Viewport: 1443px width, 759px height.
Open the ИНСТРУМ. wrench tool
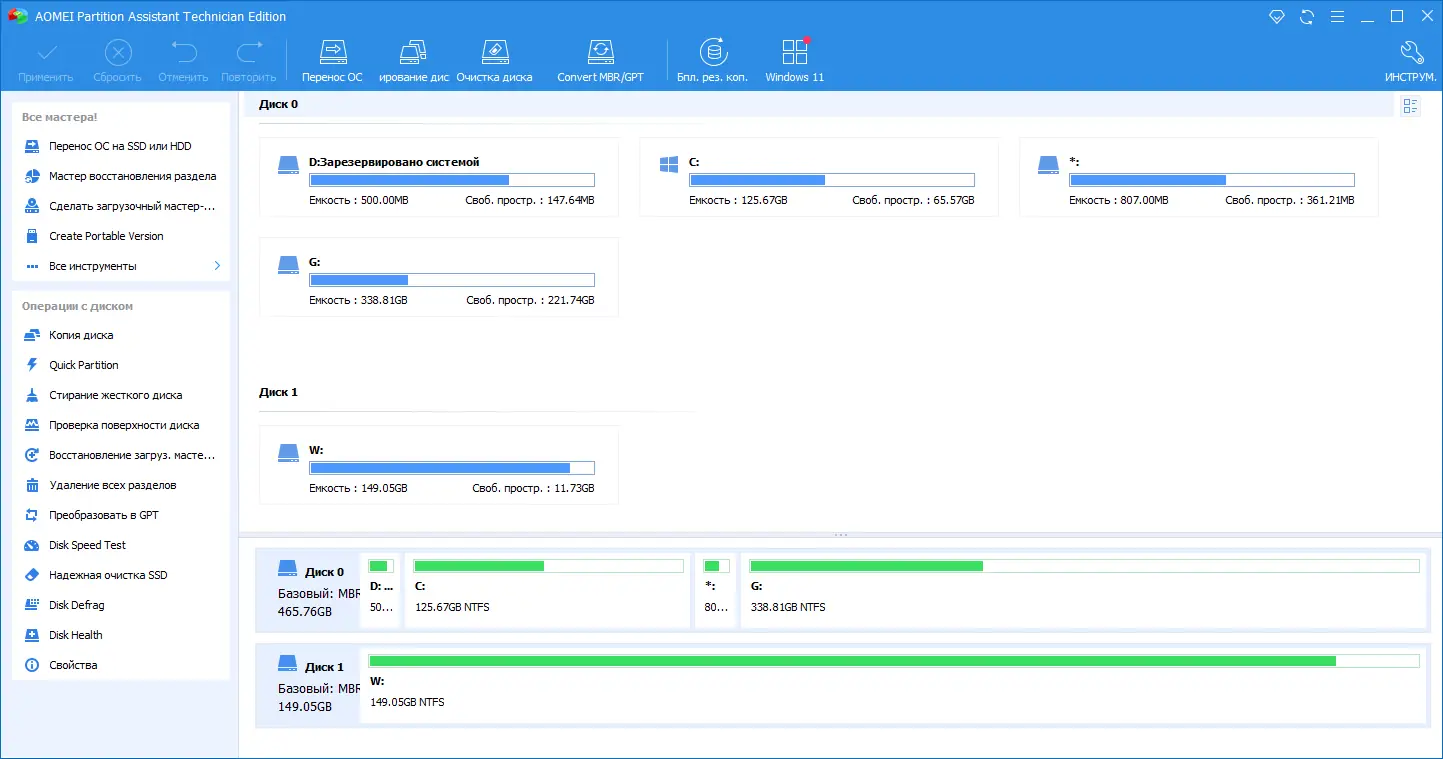[x=1411, y=57]
